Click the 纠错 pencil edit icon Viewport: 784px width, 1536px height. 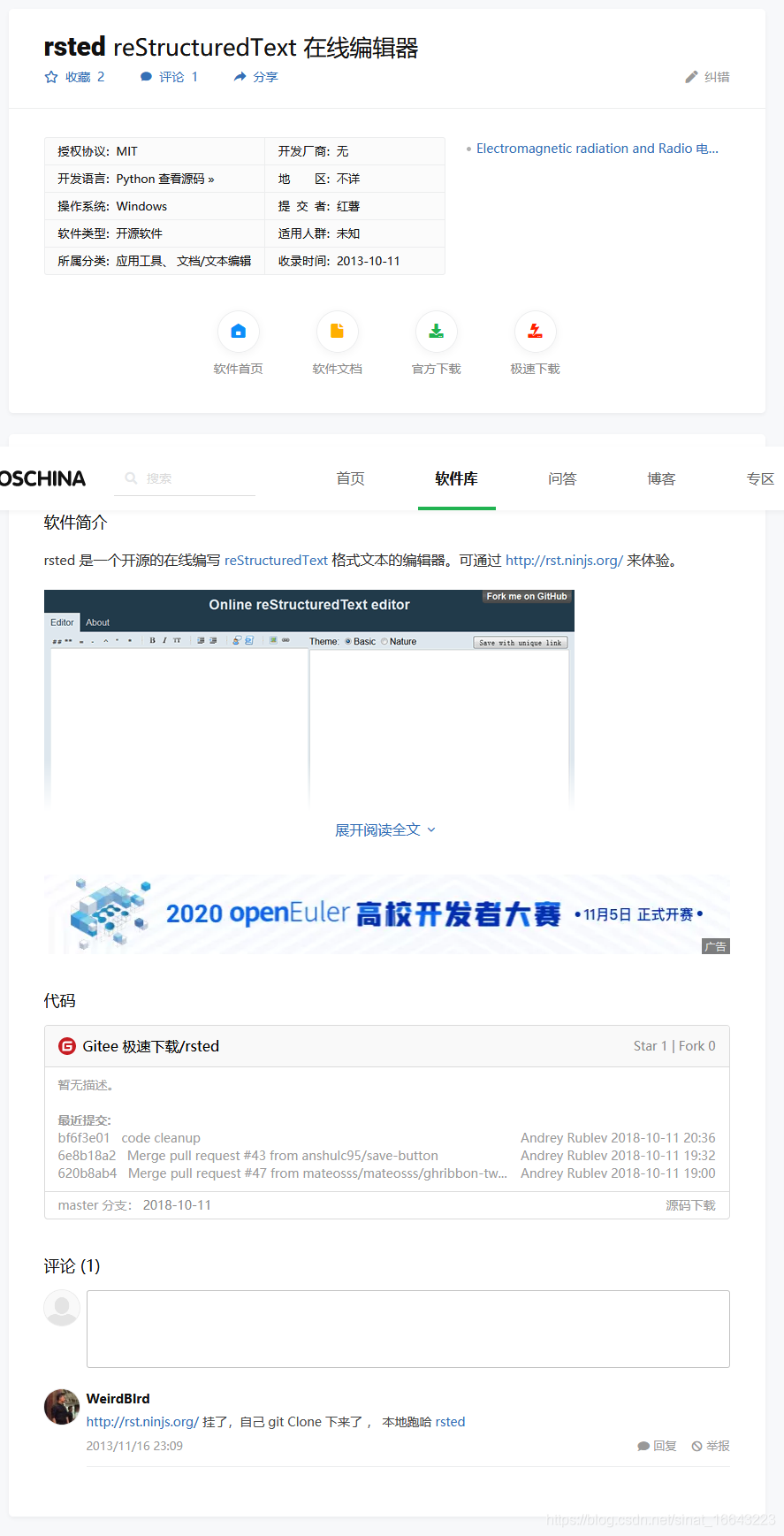coord(692,77)
